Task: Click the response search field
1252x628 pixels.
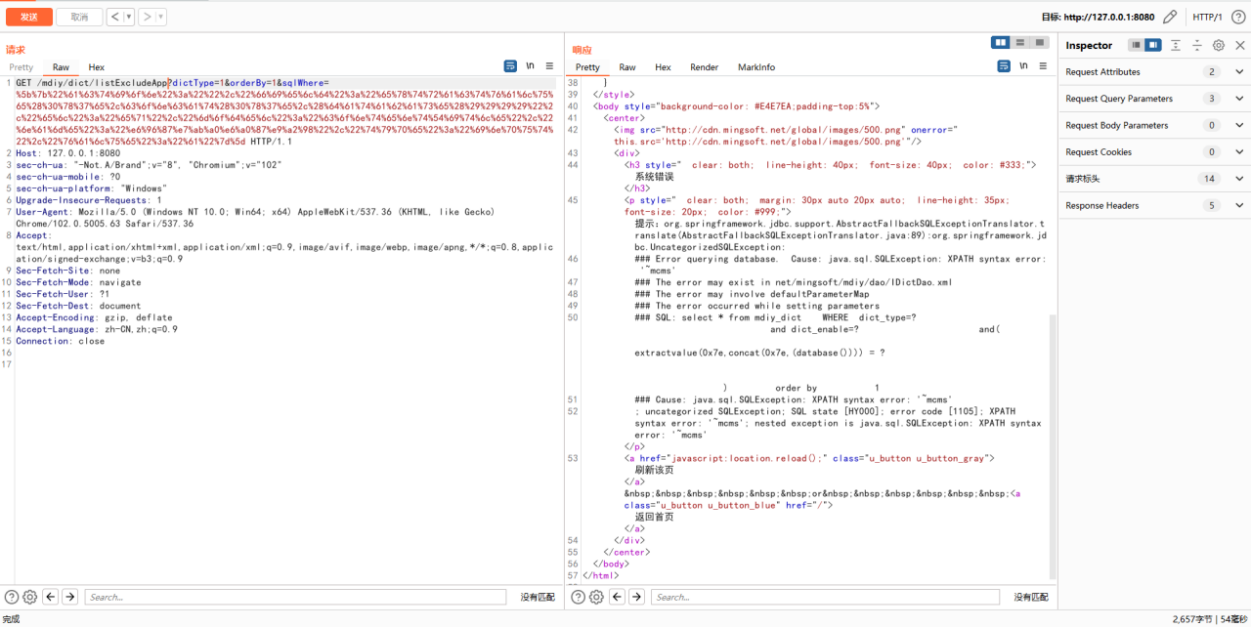Action: (825, 597)
